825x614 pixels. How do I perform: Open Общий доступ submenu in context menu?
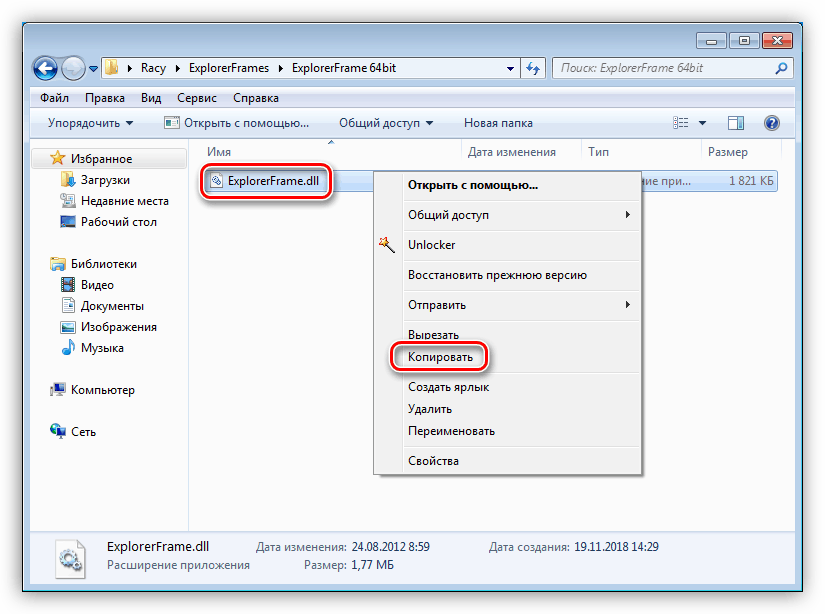[x=508, y=215]
